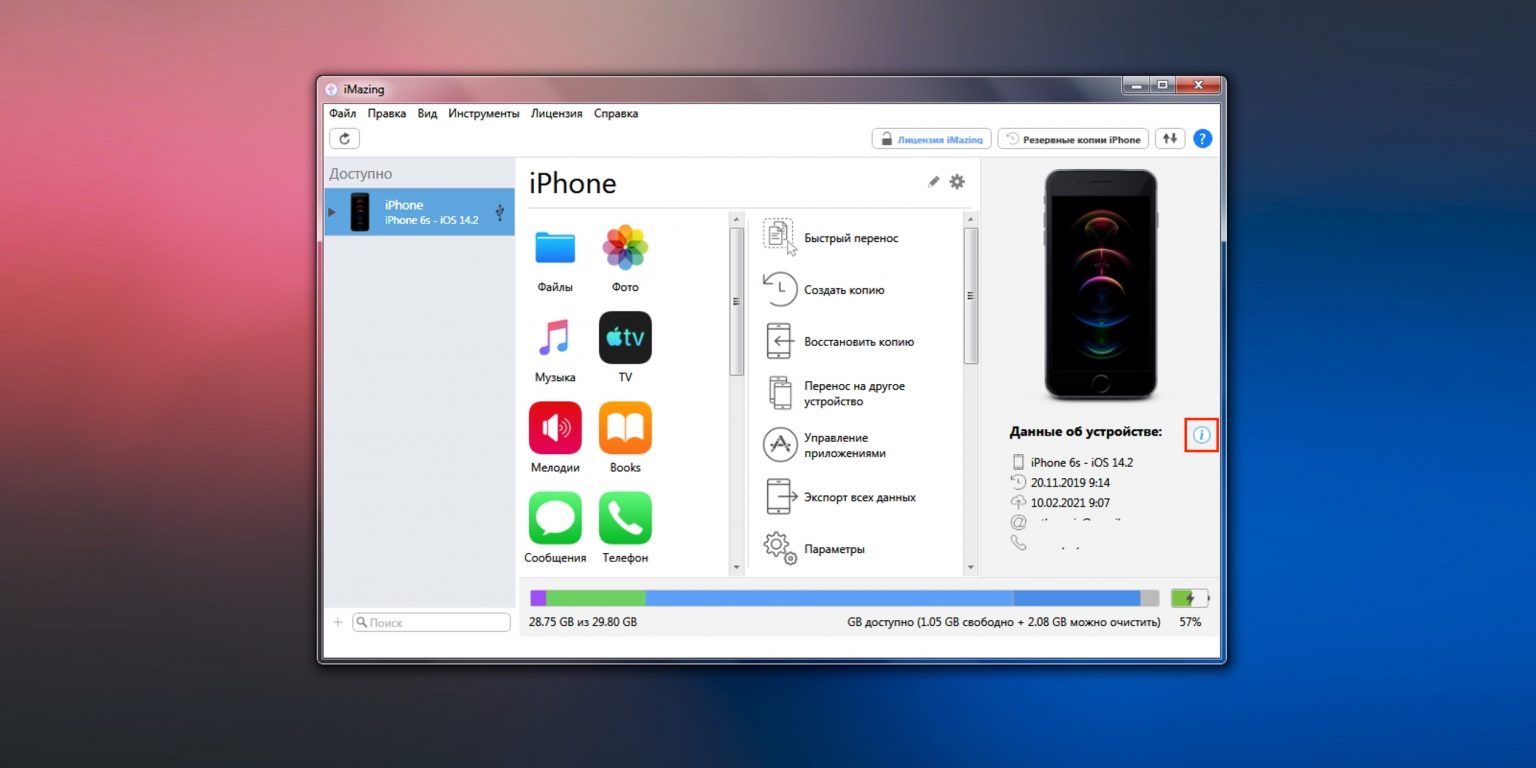Click the Поиск search field
This screenshot has width=1536, height=768.
point(431,622)
